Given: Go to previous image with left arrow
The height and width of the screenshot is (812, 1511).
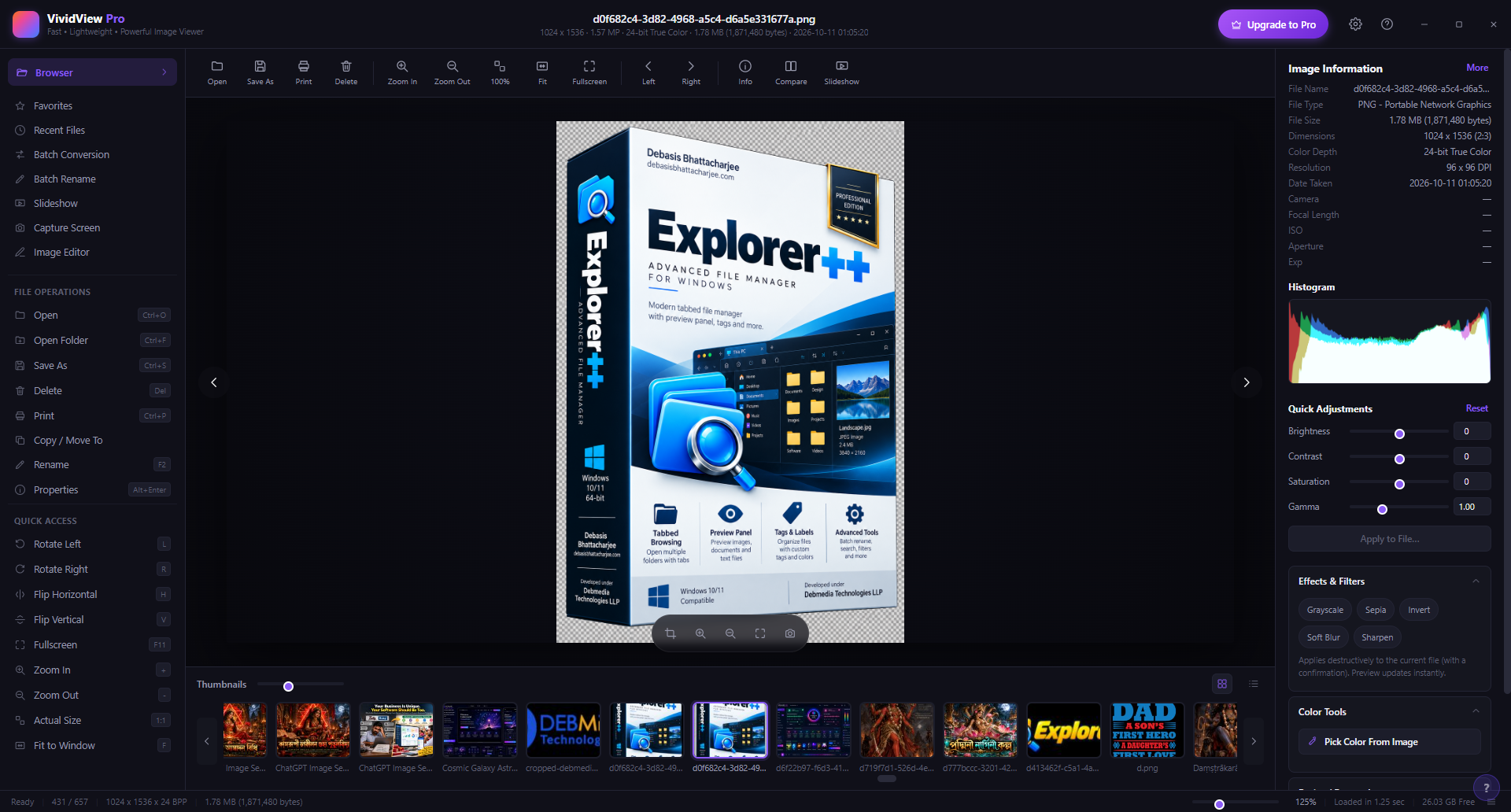Looking at the screenshot, I should coord(214,382).
